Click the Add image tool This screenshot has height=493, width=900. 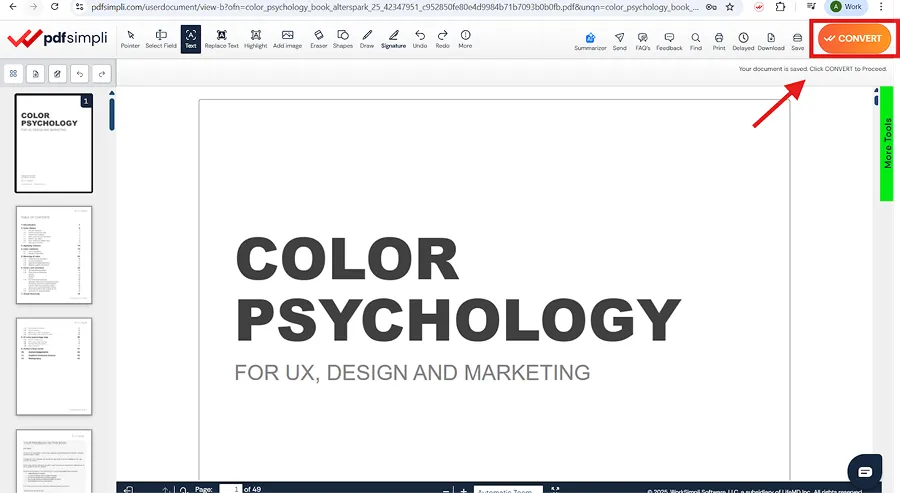[x=287, y=39]
